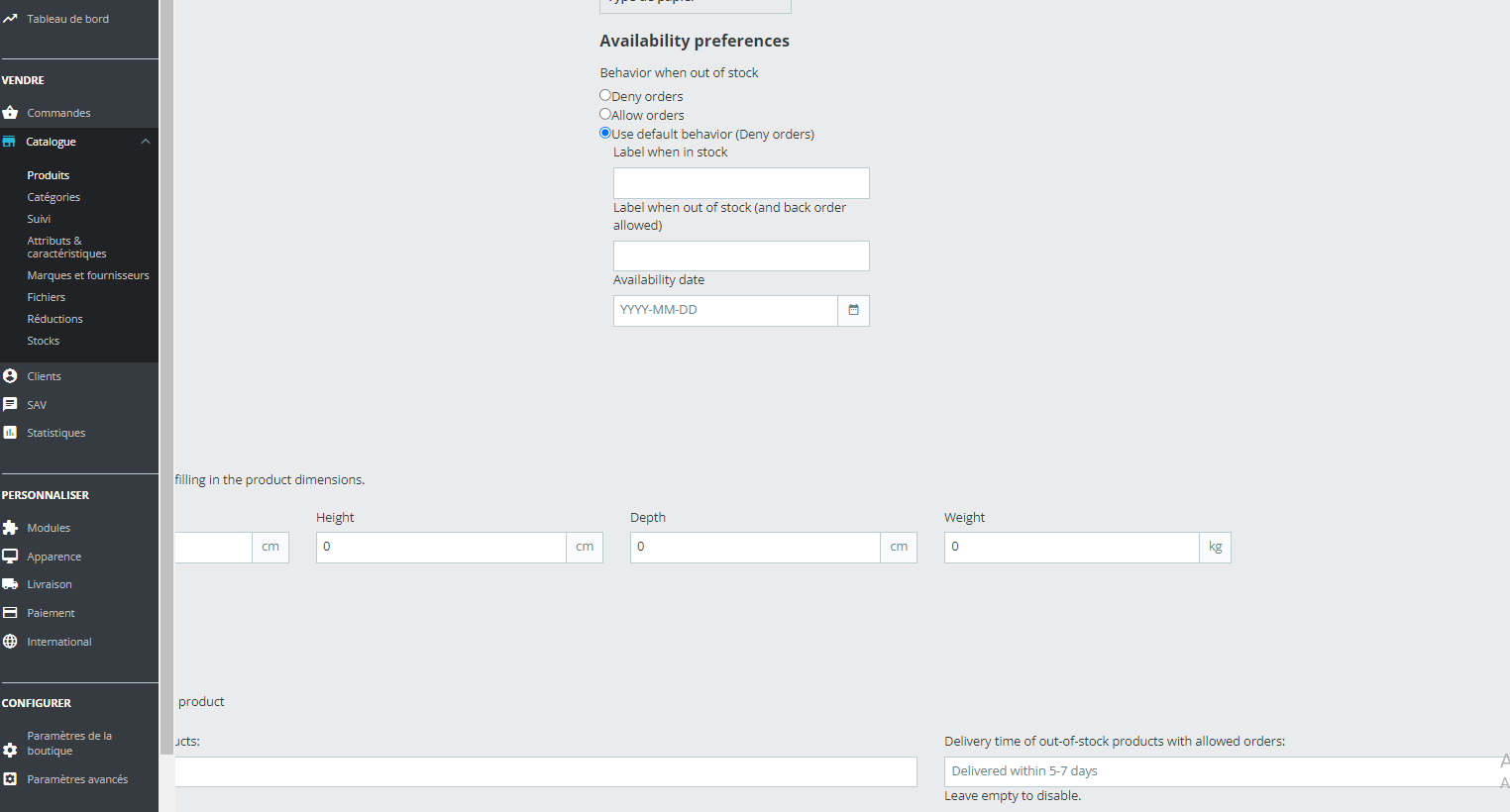The width and height of the screenshot is (1510, 812).
Task: Select Use default behavior radio option
Action: point(605,133)
